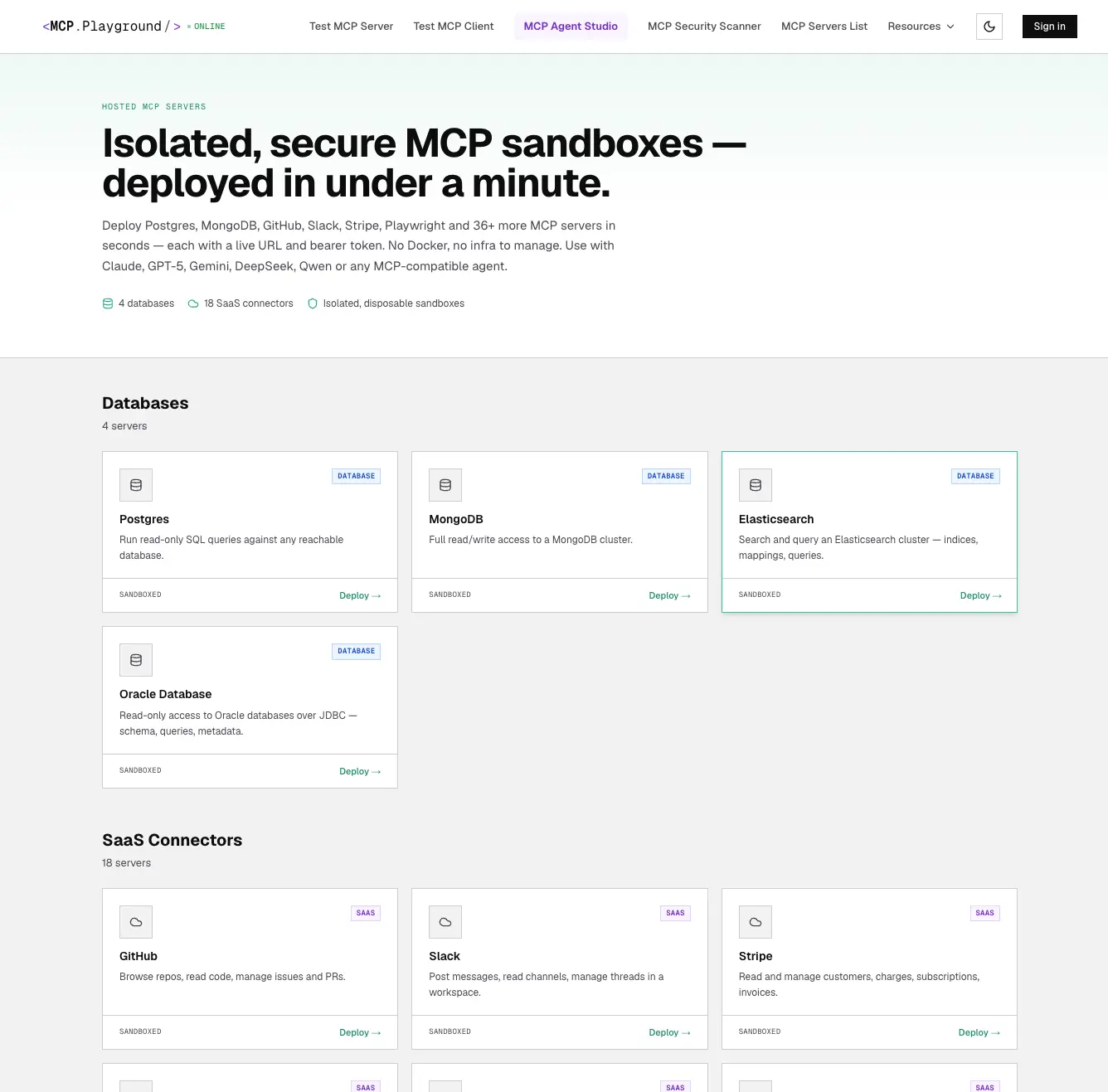Deploy the Postgres server
Image resolution: width=1108 pixels, height=1092 pixels.
(x=360, y=595)
